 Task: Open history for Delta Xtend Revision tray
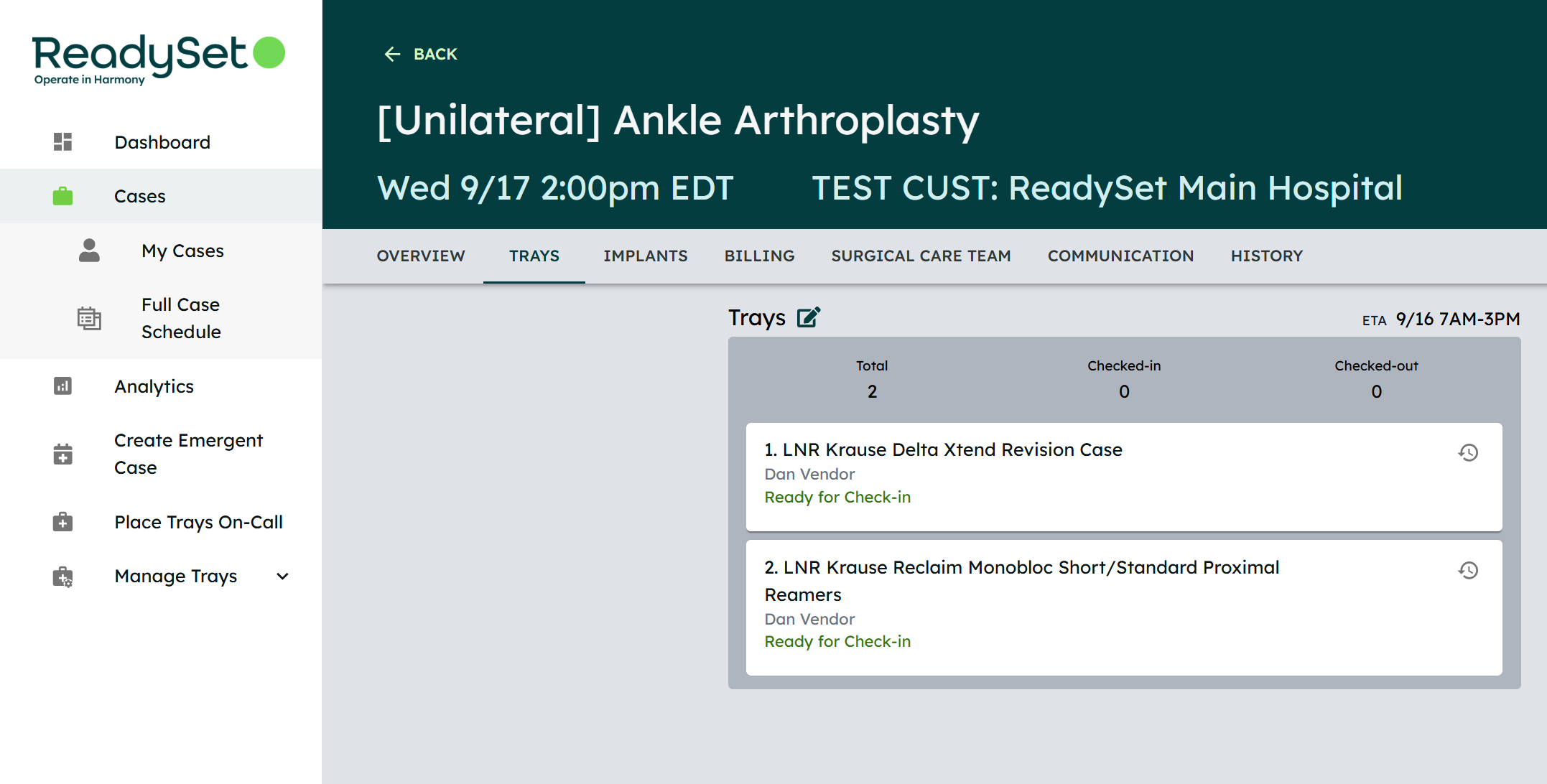click(x=1468, y=452)
